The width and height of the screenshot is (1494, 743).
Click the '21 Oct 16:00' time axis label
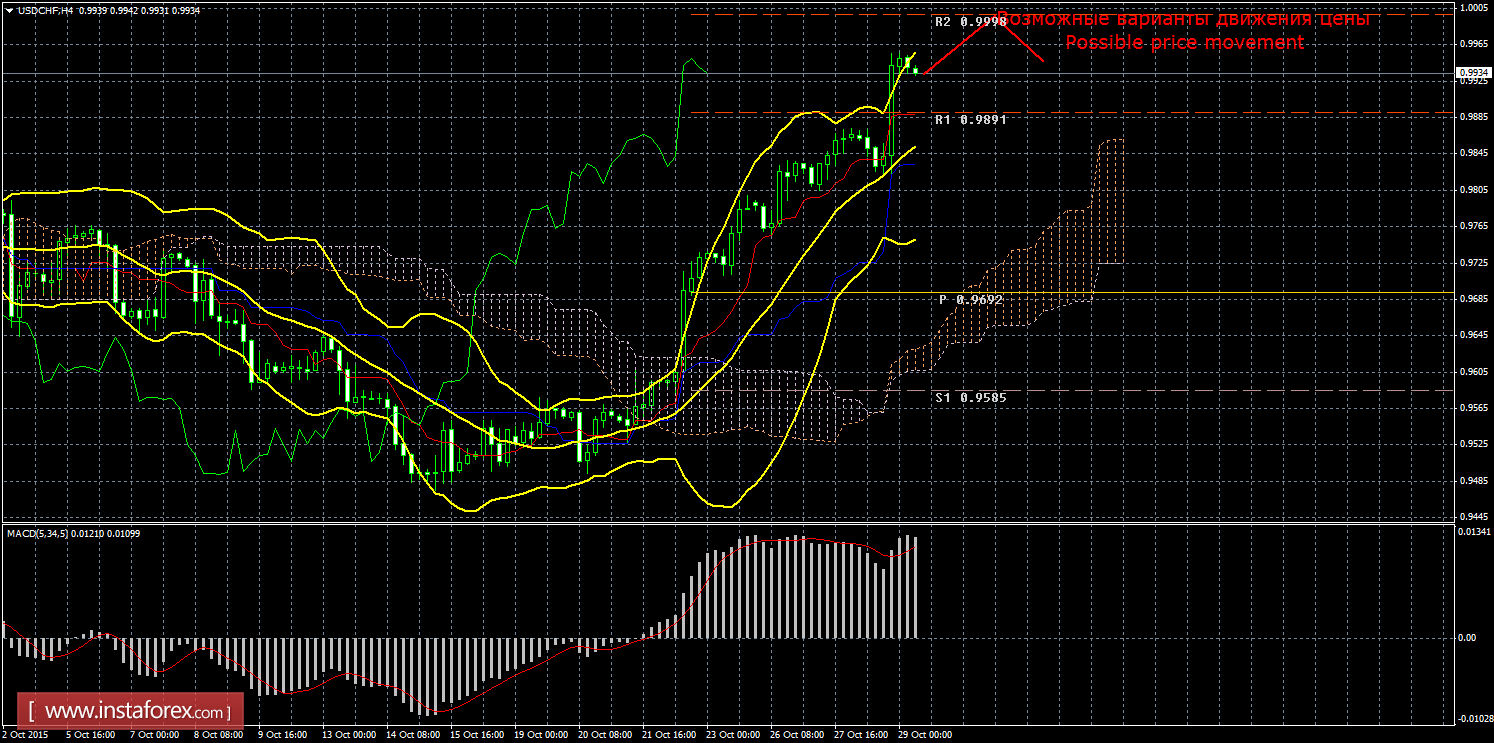click(667, 734)
